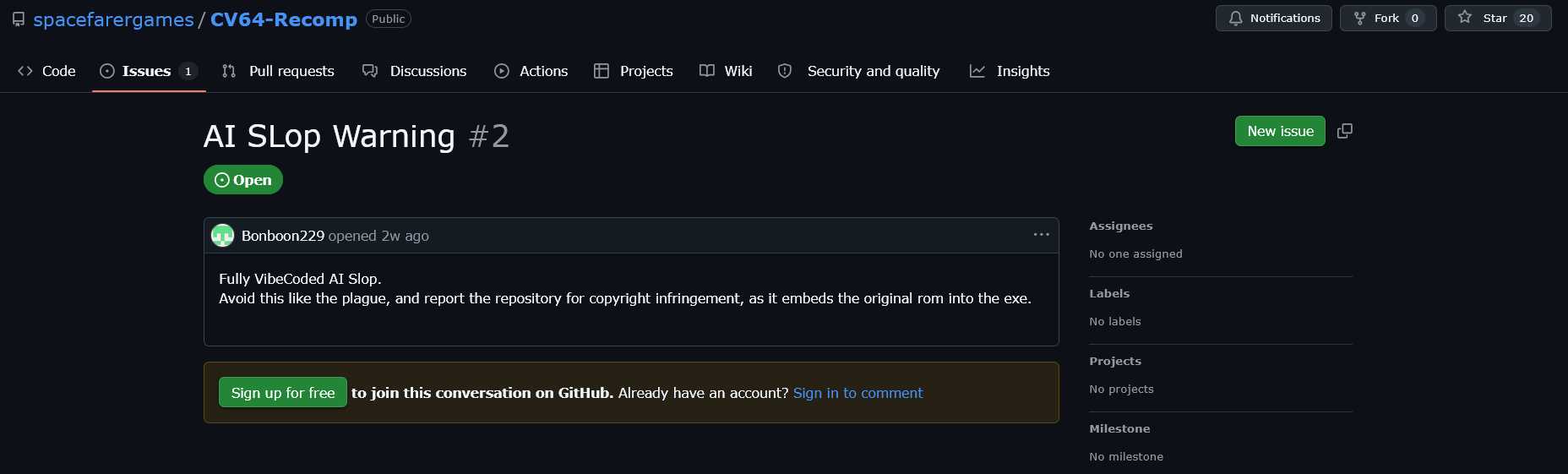Click the fork icon in Fork button
Screen dimensions: 1568x474
[x=1359, y=19]
